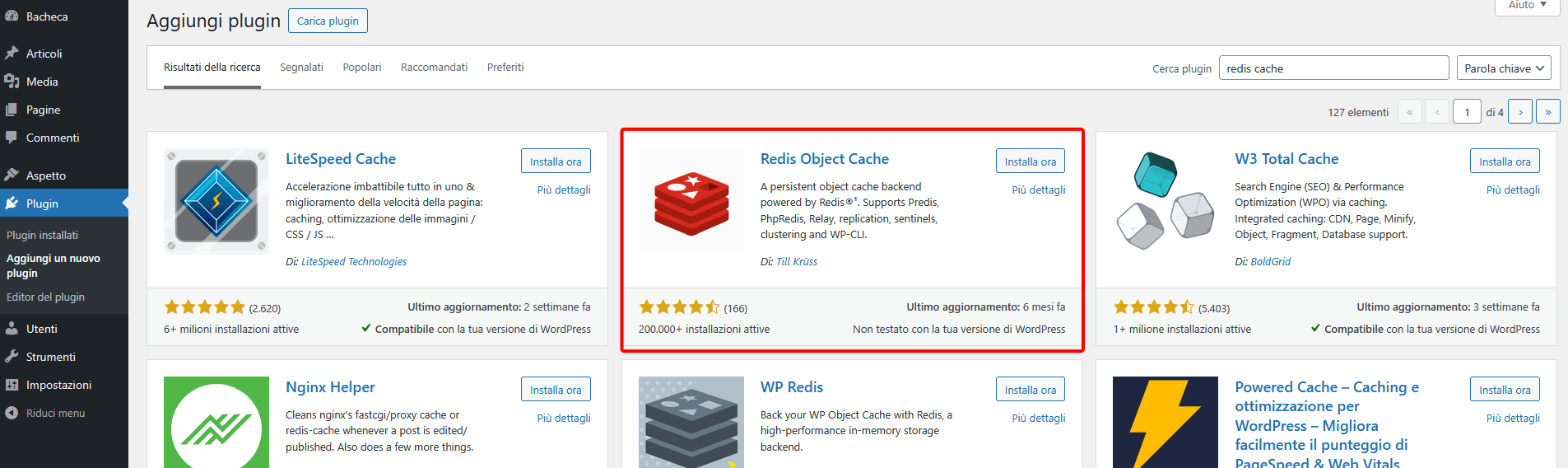Click author link Till Krüss
Viewport: 1568px width, 468px height.
point(797,261)
